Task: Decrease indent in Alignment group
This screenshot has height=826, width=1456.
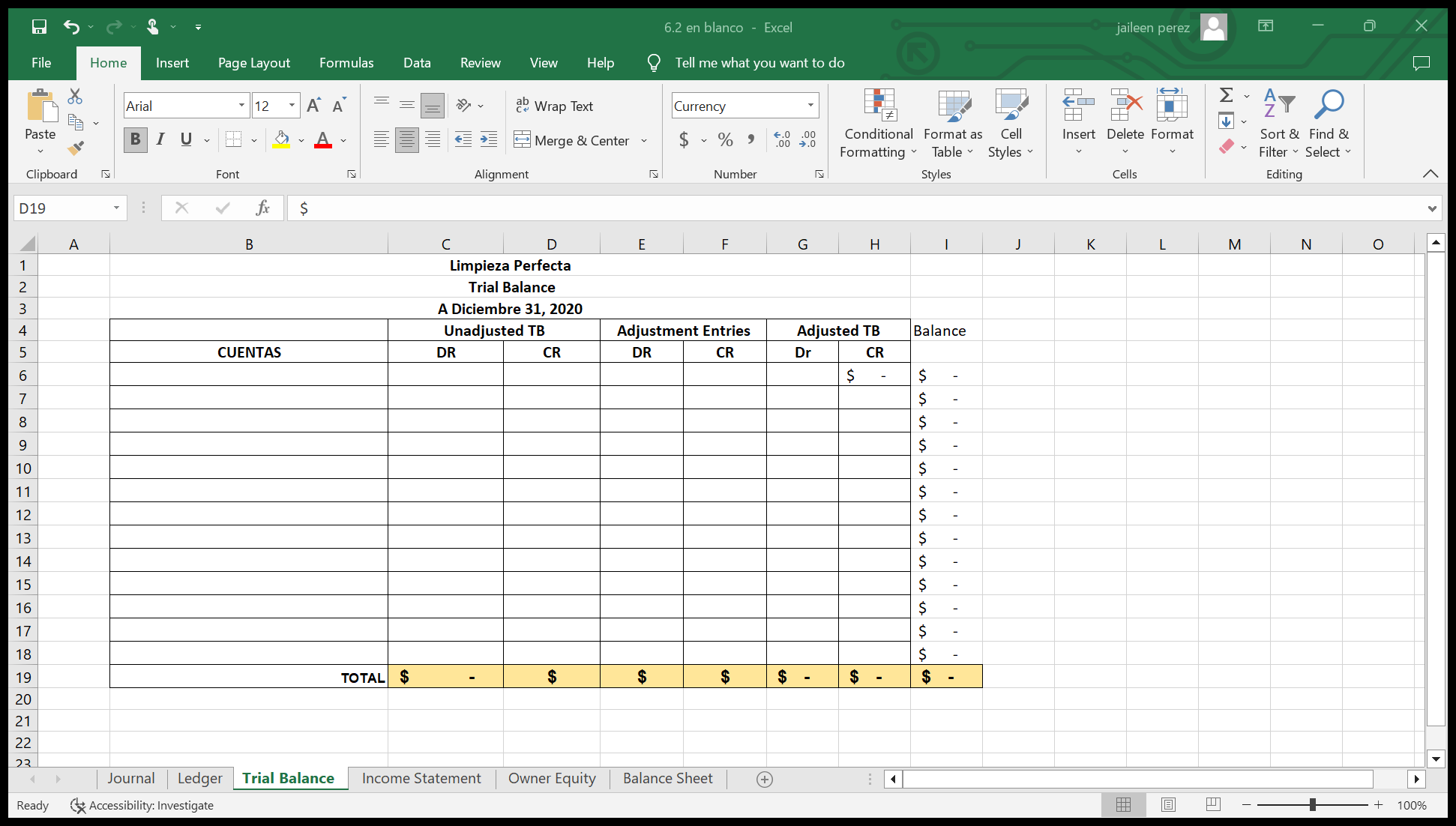Action: click(463, 140)
